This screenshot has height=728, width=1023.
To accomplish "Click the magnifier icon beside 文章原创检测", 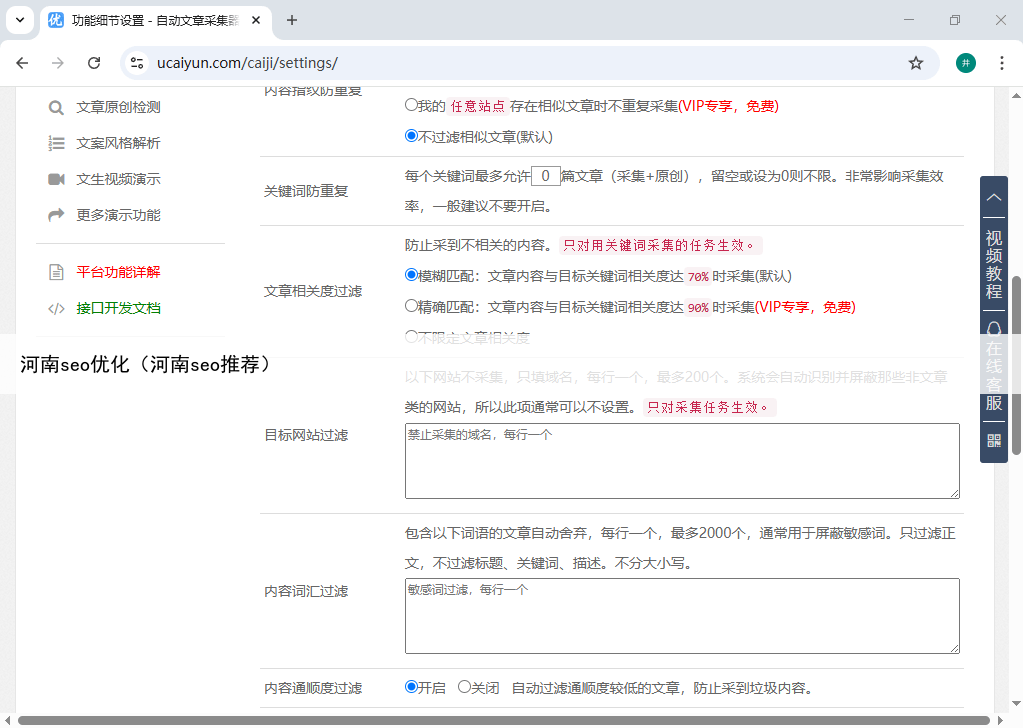I will pyautogui.click(x=56, y=108).
